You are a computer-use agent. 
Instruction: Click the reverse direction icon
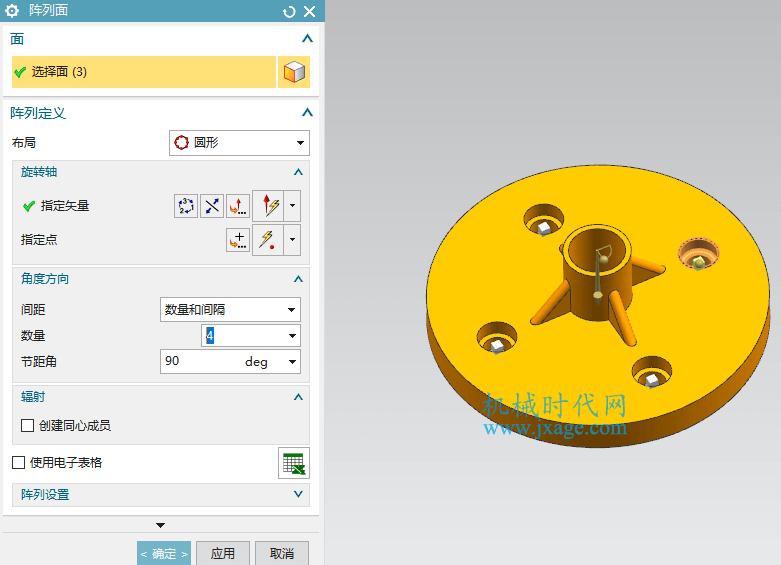point(212,206)
